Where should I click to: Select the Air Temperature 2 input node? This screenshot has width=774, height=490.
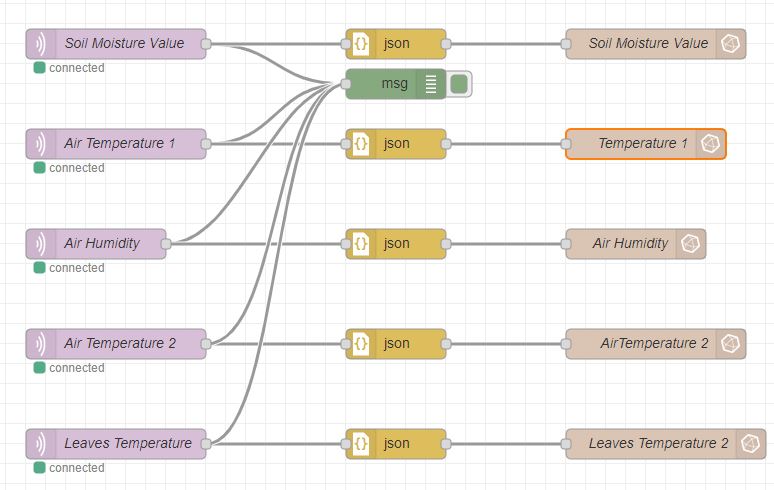(x=120, y=344)
